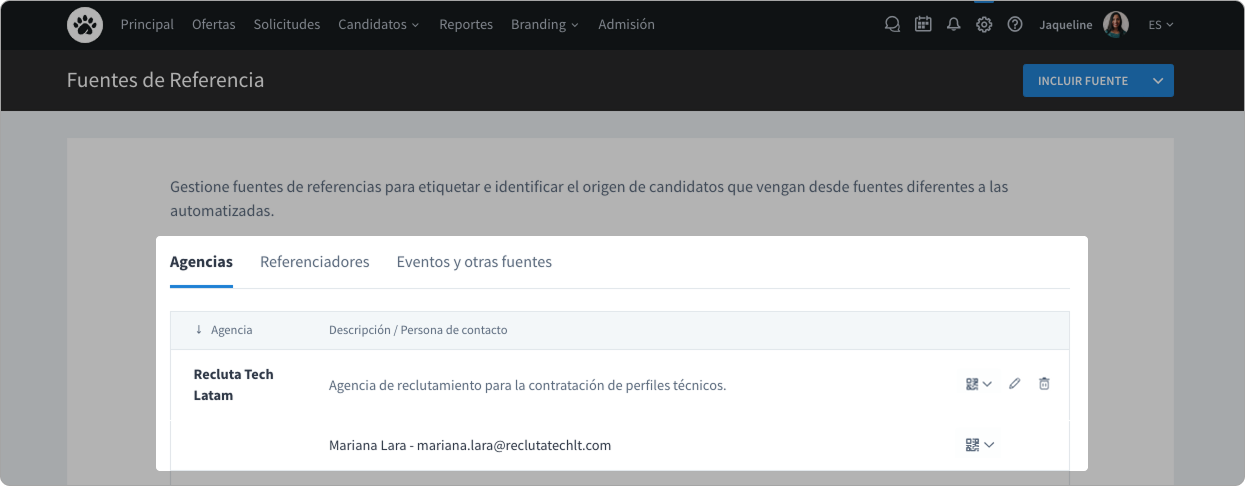Open QR code menu for Mariana Lara

[979, 445]
